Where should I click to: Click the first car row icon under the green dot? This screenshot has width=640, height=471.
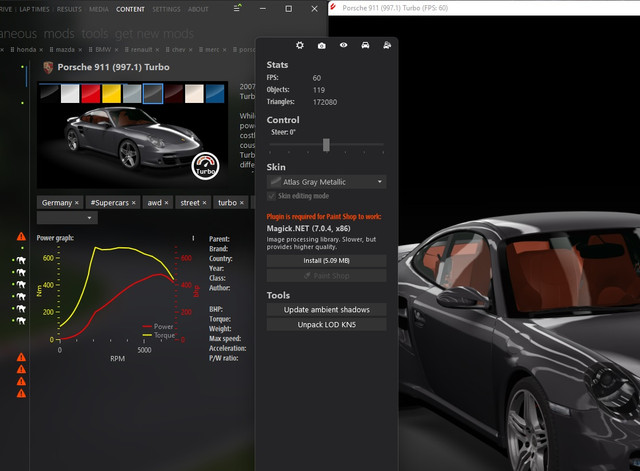pos(20,260)
